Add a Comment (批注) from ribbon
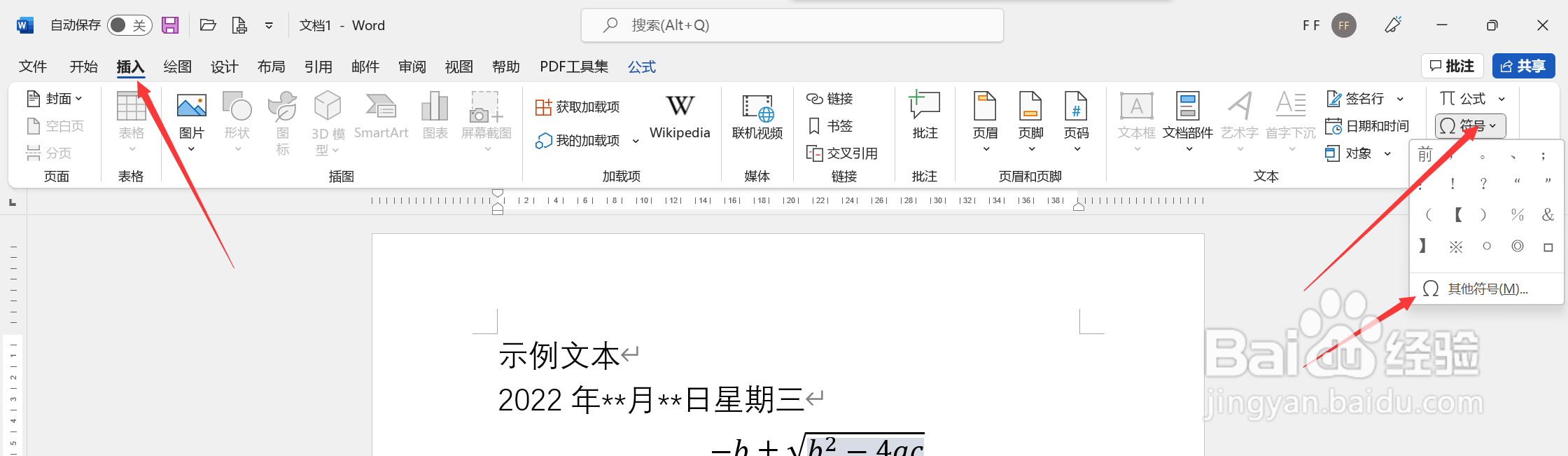This screenshot has width=1568, height=456. click(x=925, y=116)
